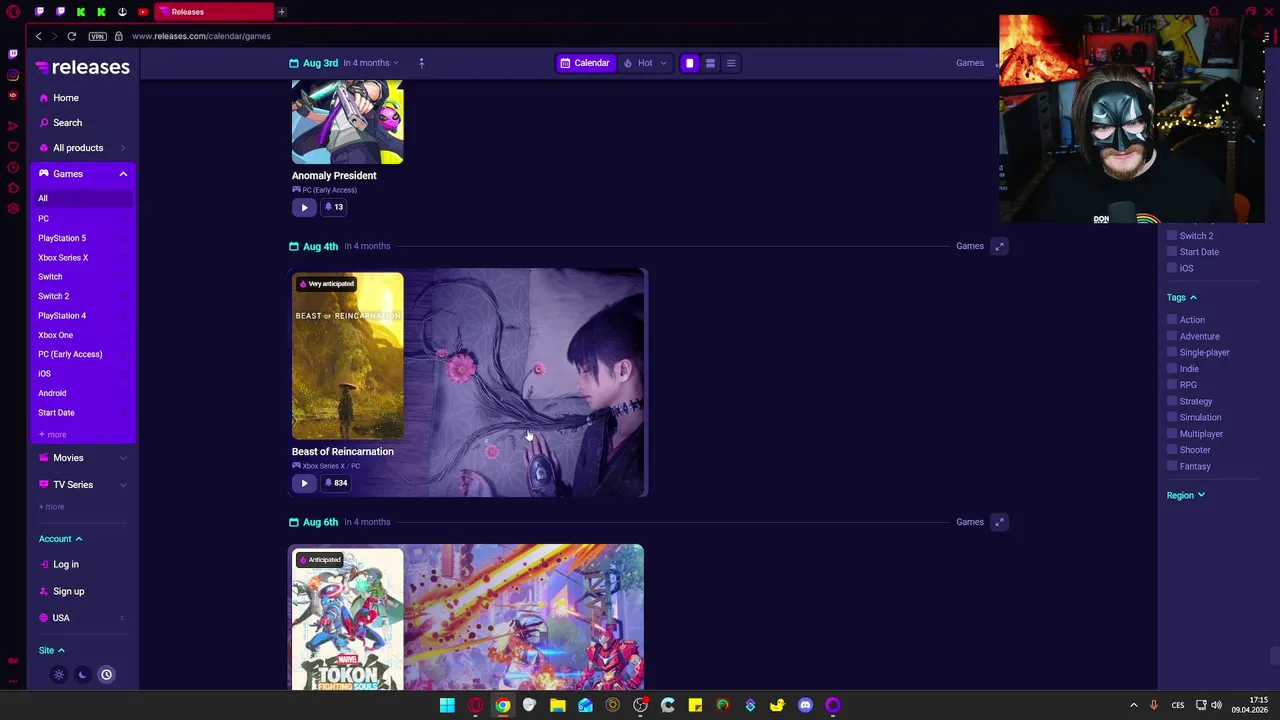
Task: Click the releases logo in sidebar
Action: coord(82,67)
